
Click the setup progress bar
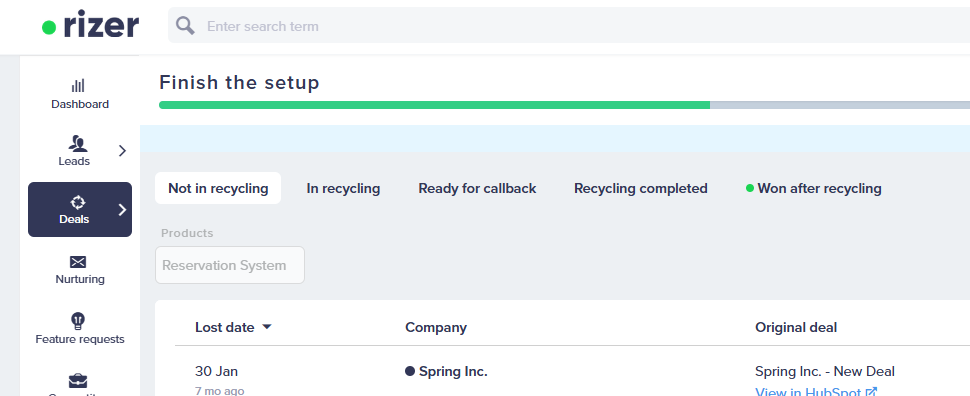(564, 105)
